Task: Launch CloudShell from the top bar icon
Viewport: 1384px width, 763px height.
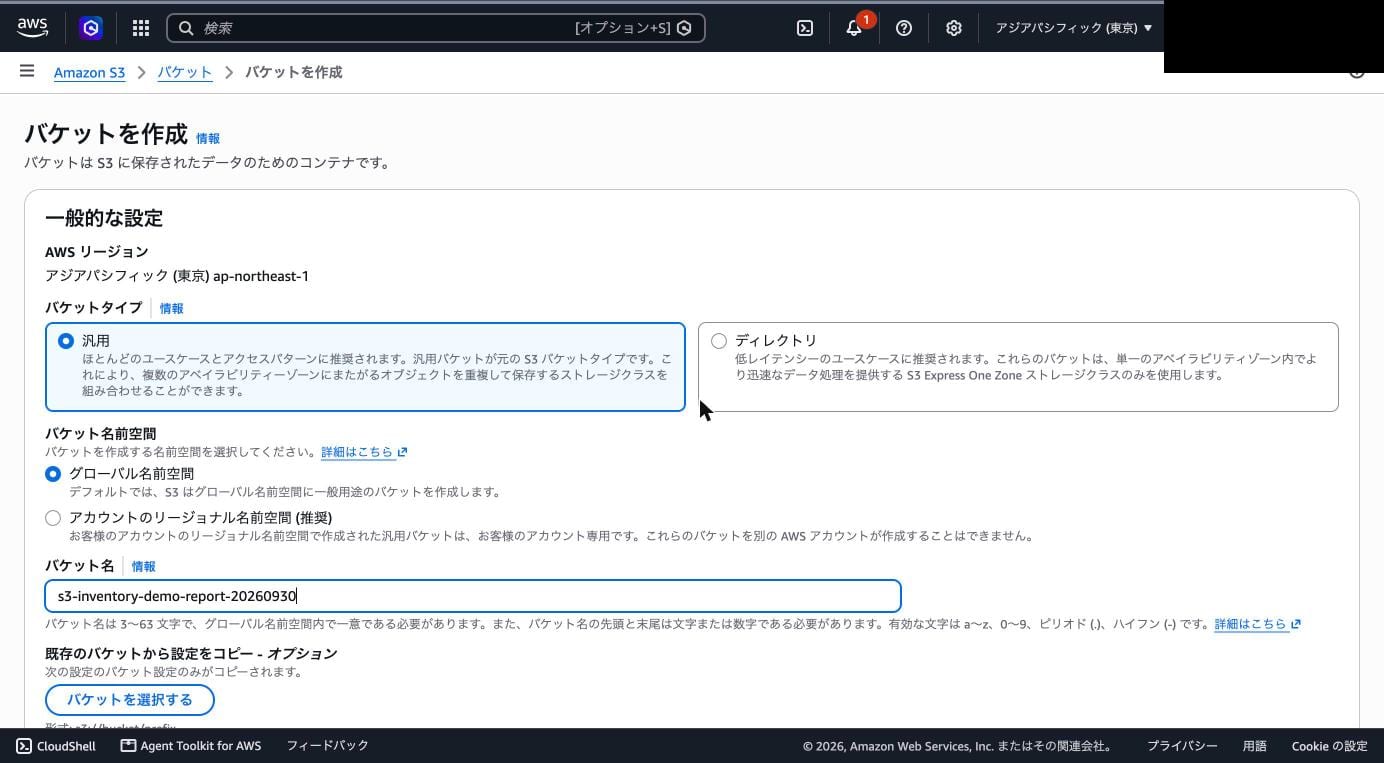Action: point(805,28)
